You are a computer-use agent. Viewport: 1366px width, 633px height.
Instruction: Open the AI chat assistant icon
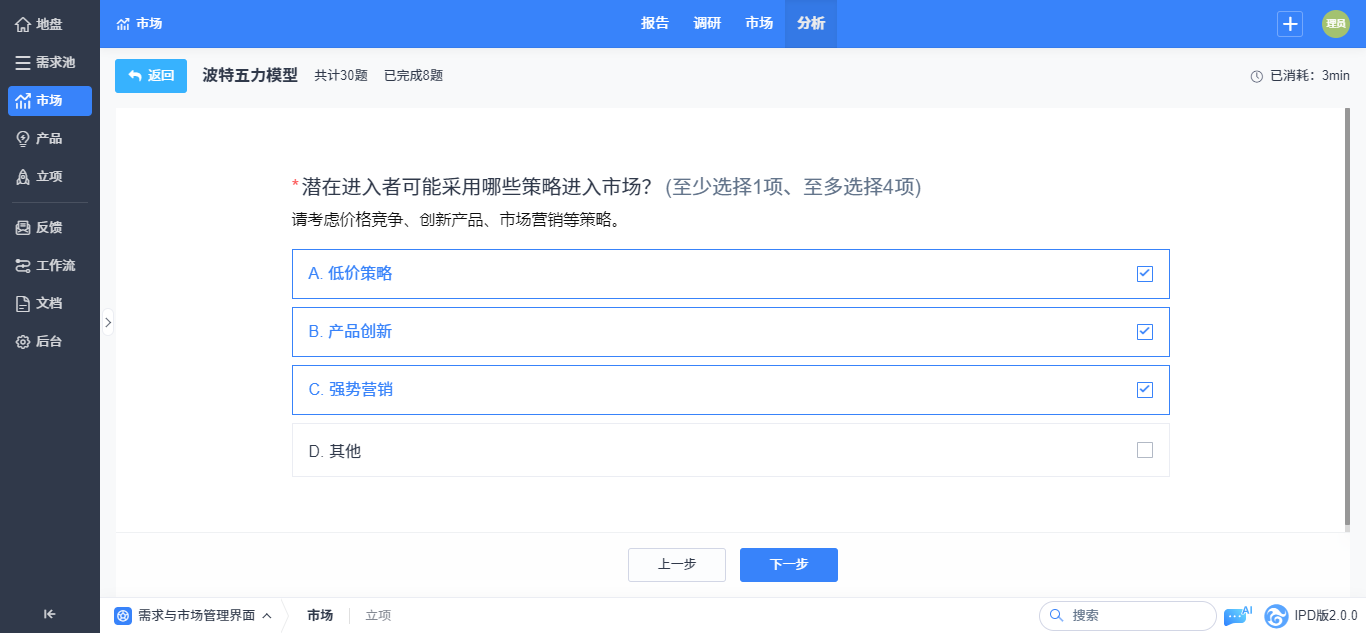point(1237,615)
